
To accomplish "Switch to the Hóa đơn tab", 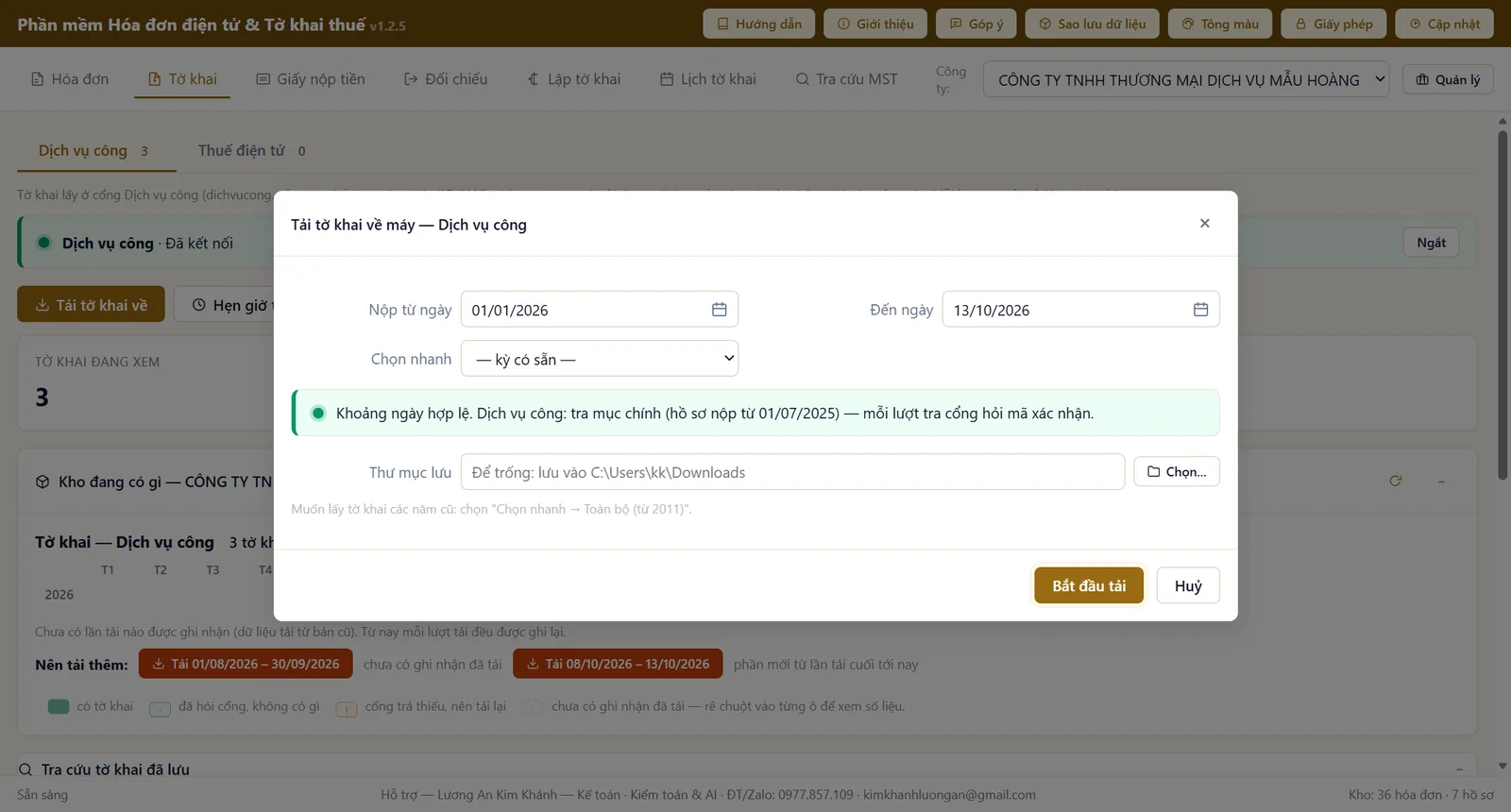I will (70, 79).
